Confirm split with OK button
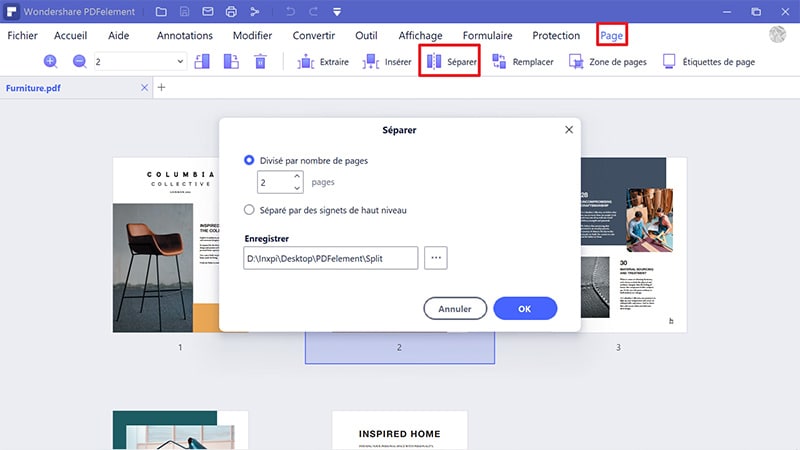 tap(525, 309)
